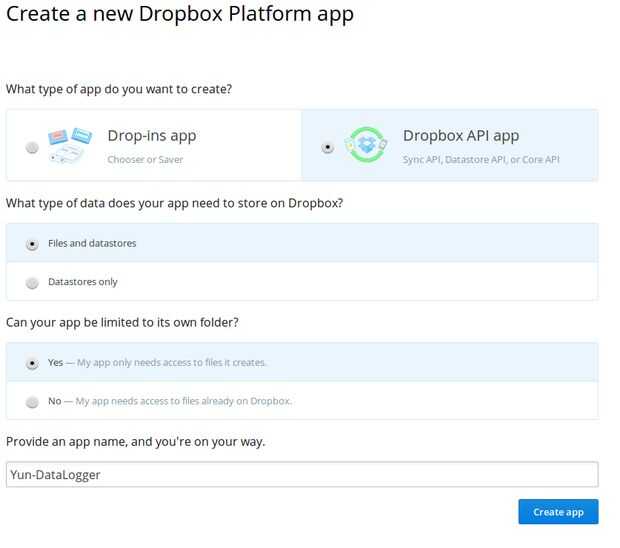Pick the No radio button for existing files
This screenshot has width=620, height=548.
click(x=33, y=401)
